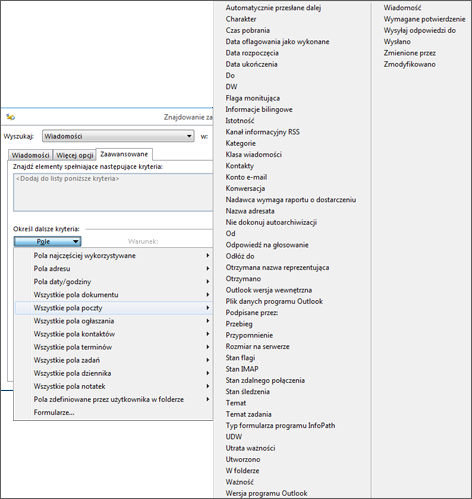Select Data rozpoczęcia field
This screenshot has width=472, height=499.
click(x=252, y=53)
